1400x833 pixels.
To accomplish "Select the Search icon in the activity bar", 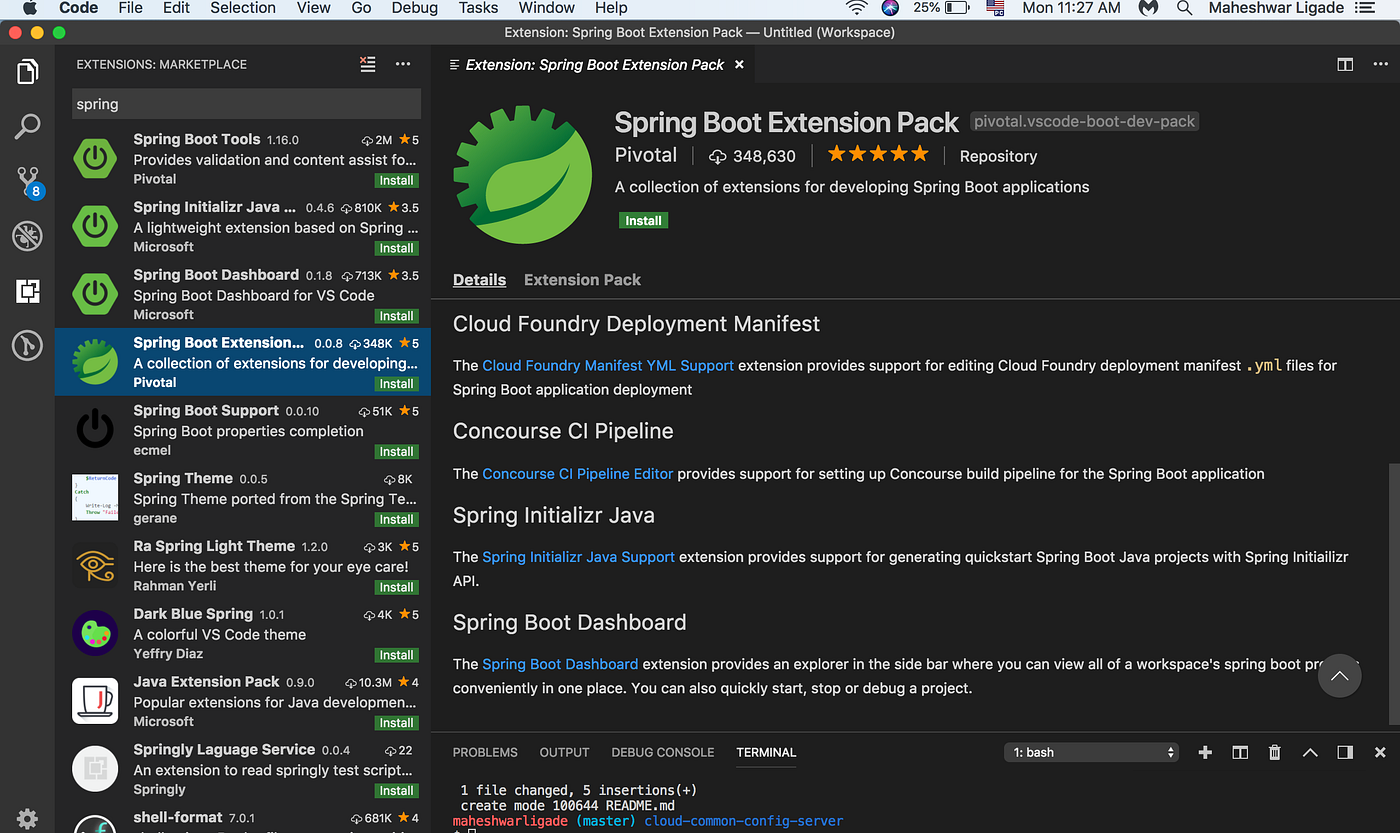I will coord(27,127).
